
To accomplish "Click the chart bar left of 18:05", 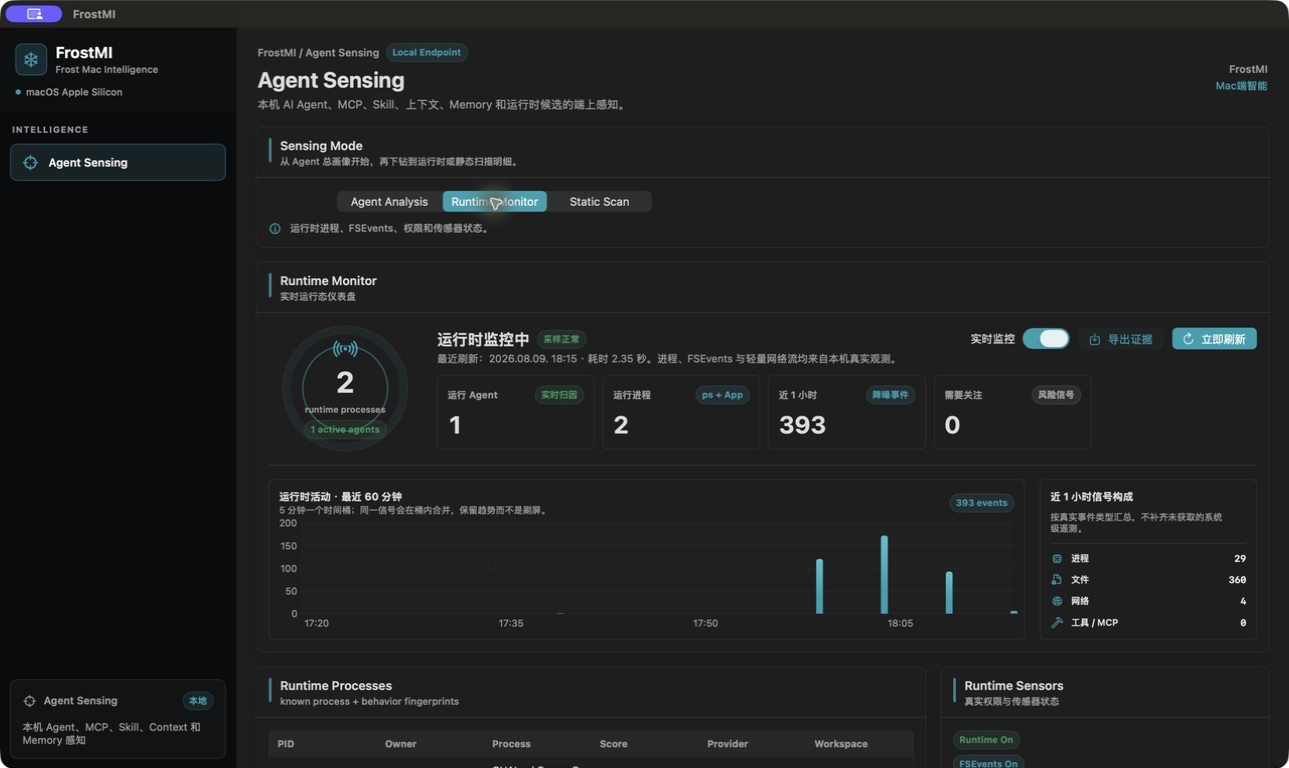I will [819, 586].
